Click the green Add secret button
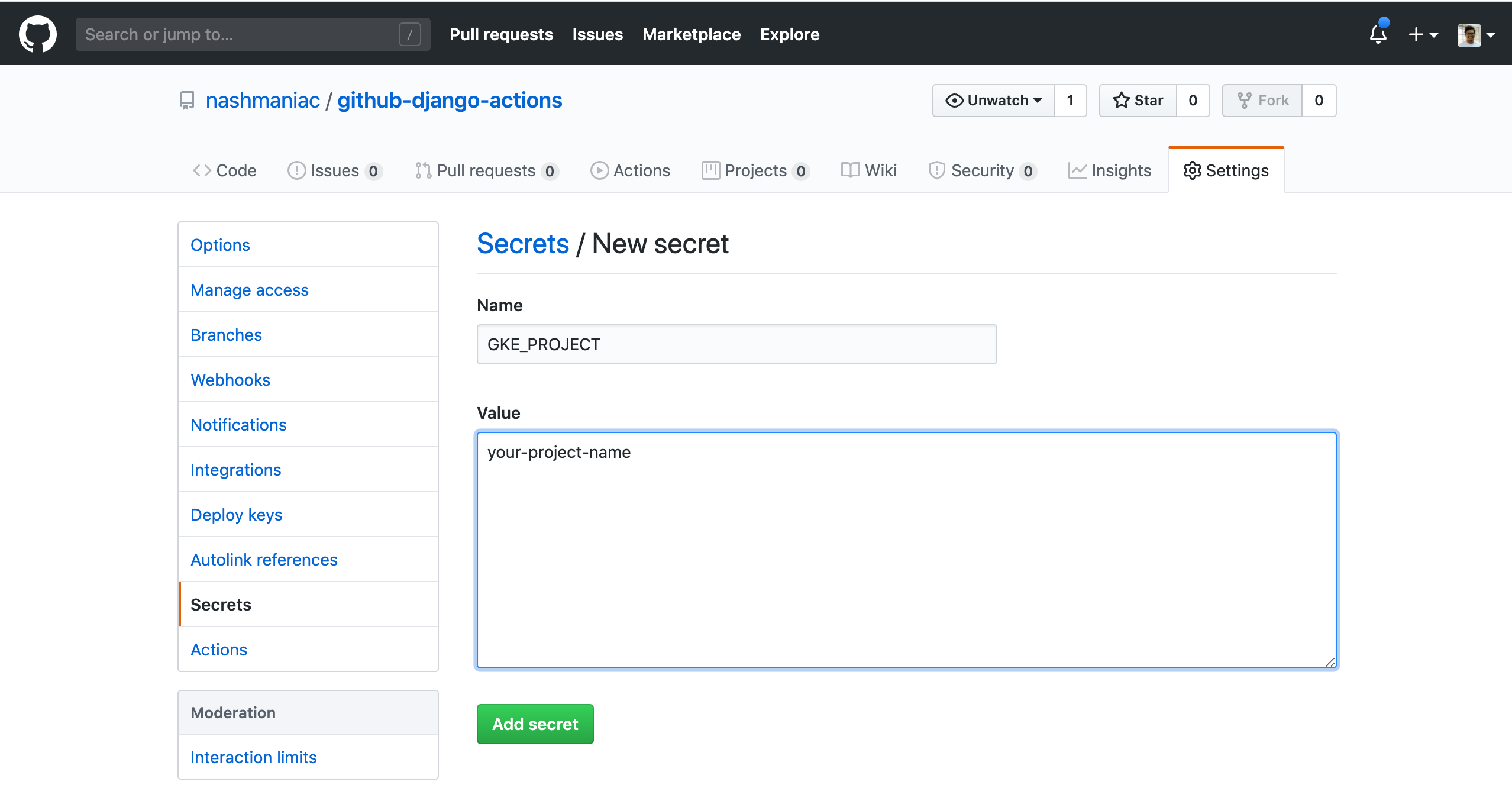This screenshot has width=1512, height=788. coord(535,724)
